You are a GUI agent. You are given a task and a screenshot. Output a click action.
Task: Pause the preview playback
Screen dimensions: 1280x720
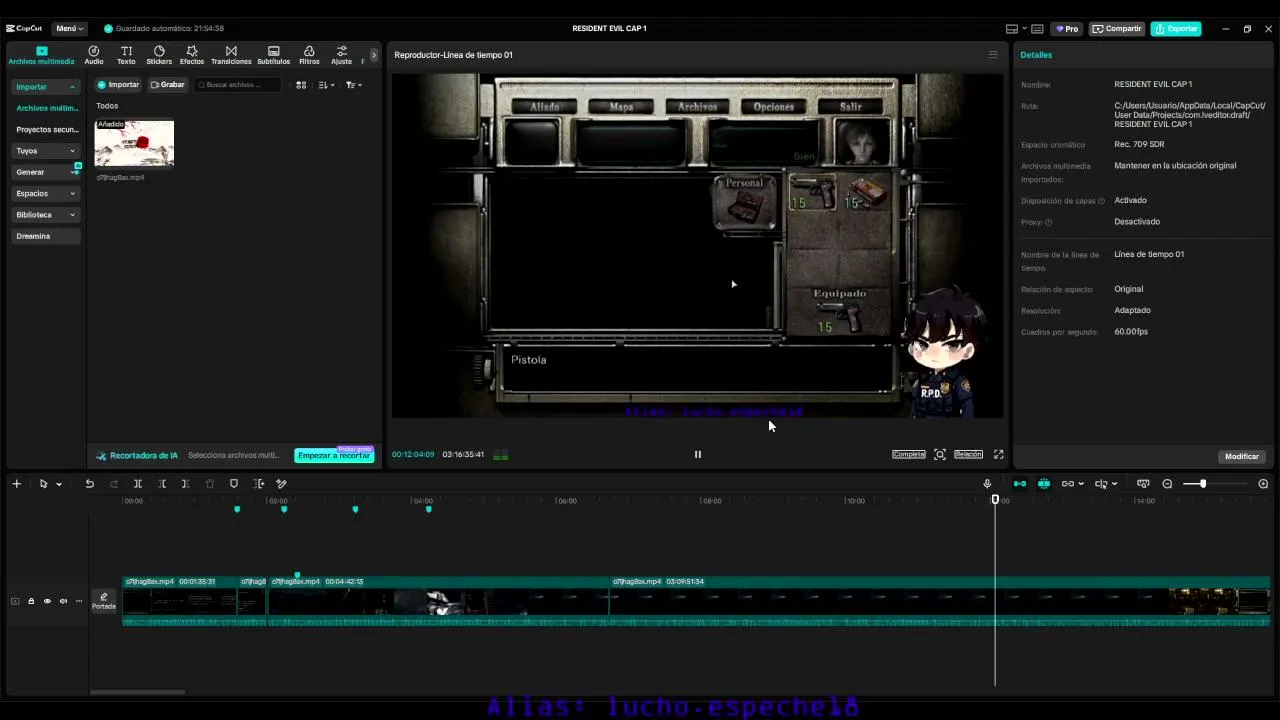coord(698,454)
